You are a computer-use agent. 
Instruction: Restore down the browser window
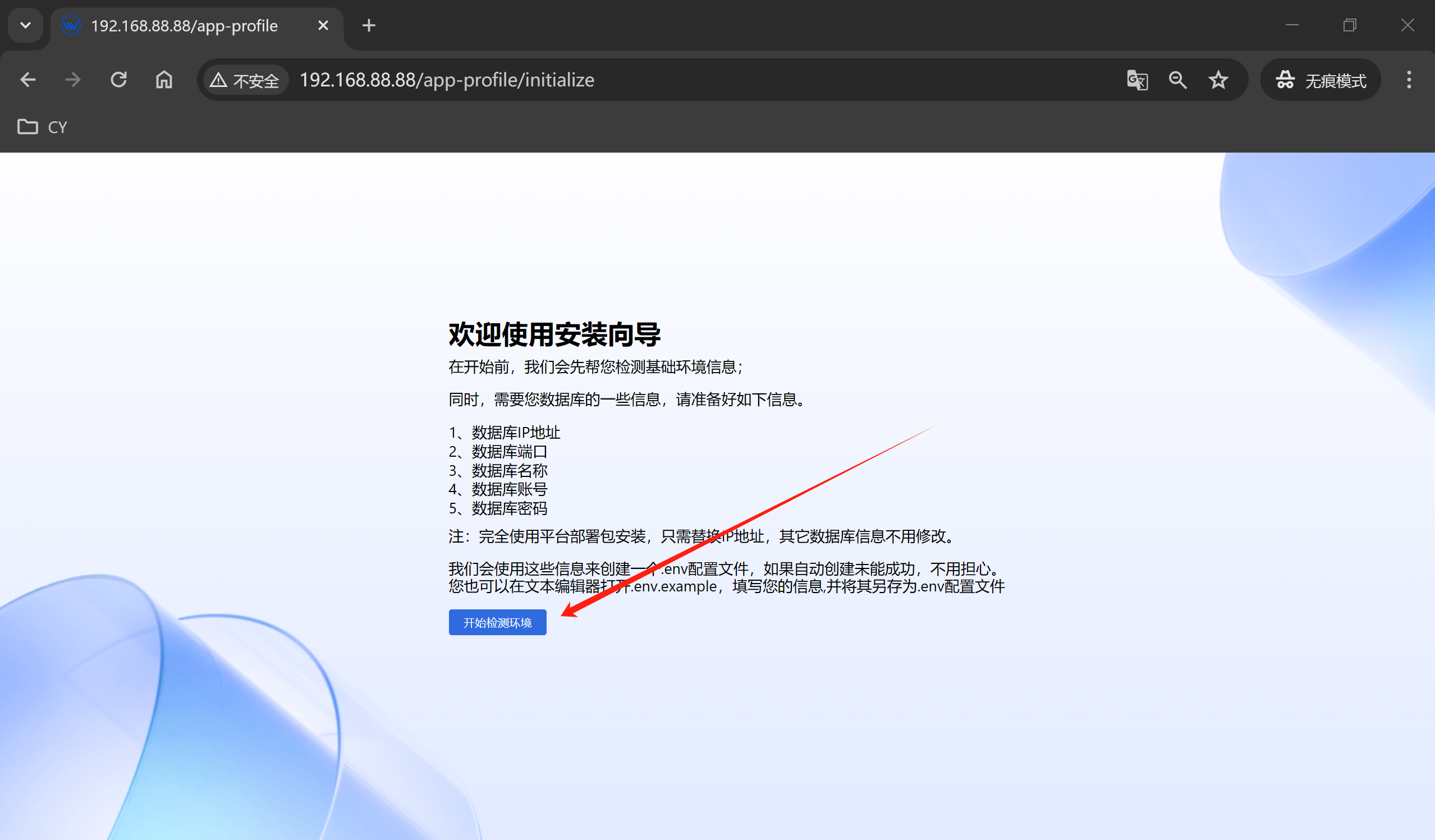click(x=1350, y=25)
